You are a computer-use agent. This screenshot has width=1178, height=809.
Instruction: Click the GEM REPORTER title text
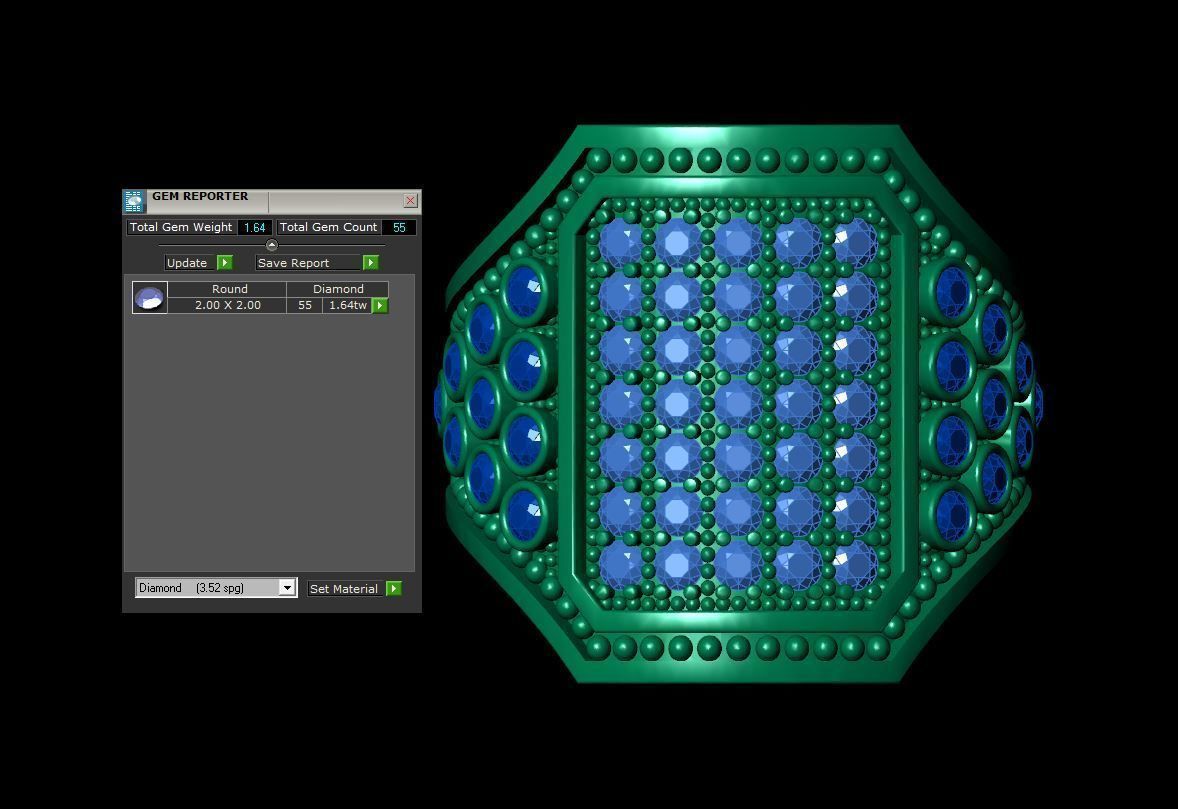click(200, 196)
